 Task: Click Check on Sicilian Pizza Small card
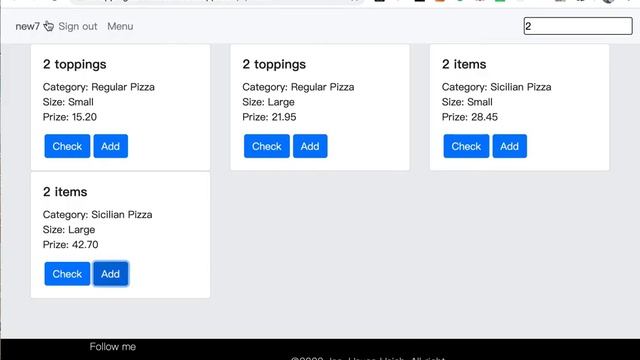click(467, 146)
